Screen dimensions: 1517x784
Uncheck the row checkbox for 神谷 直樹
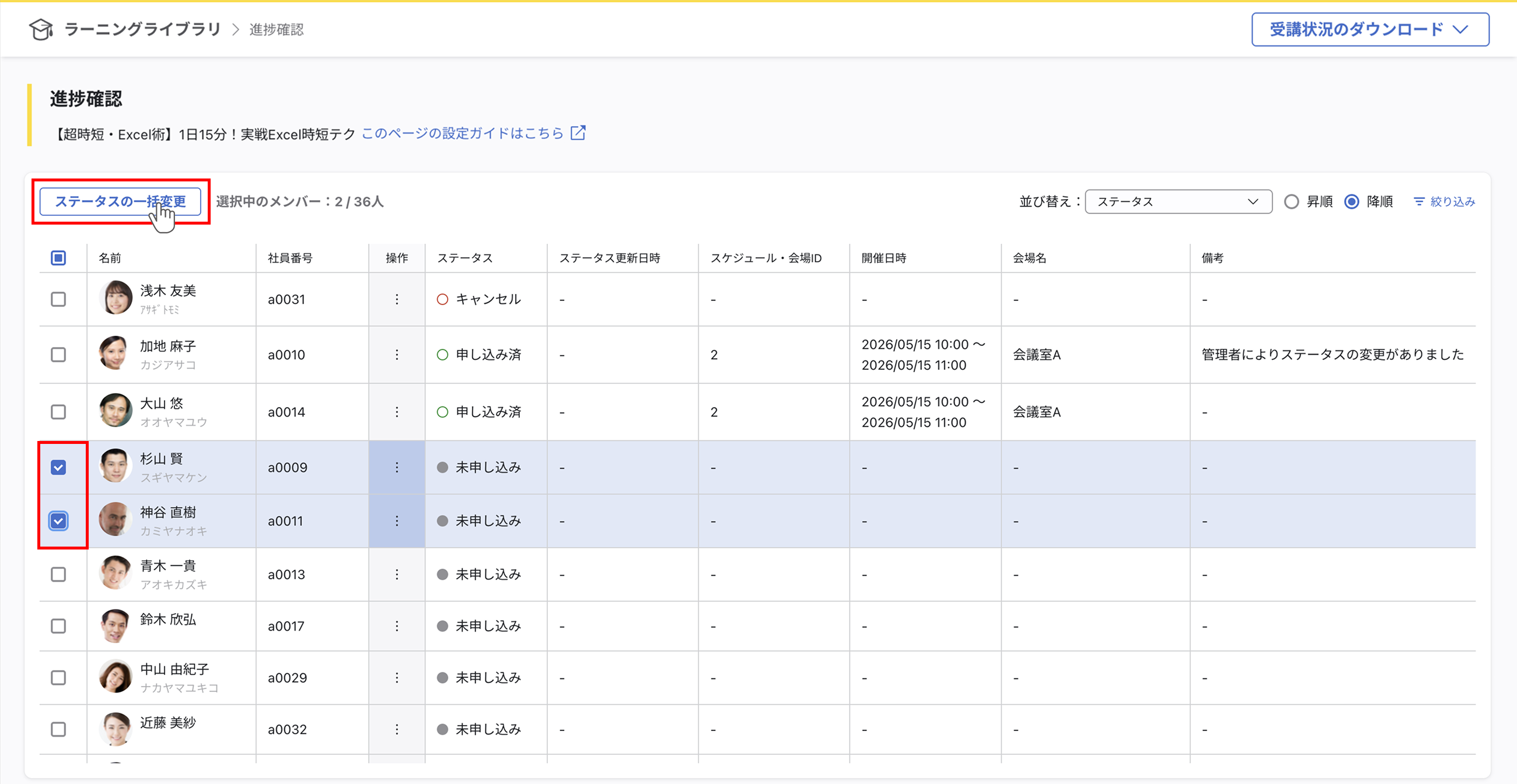58,520
